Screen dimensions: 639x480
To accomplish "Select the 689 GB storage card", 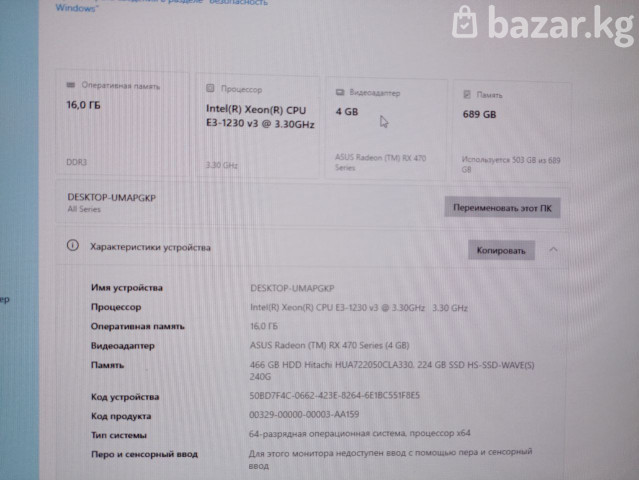I will point(511,131).
